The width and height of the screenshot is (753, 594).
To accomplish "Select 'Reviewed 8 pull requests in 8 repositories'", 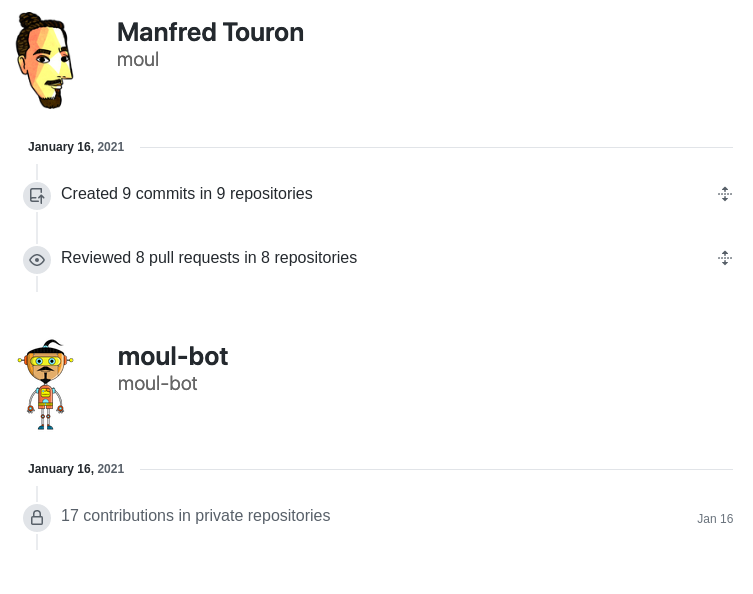I will tap(208, 258).
